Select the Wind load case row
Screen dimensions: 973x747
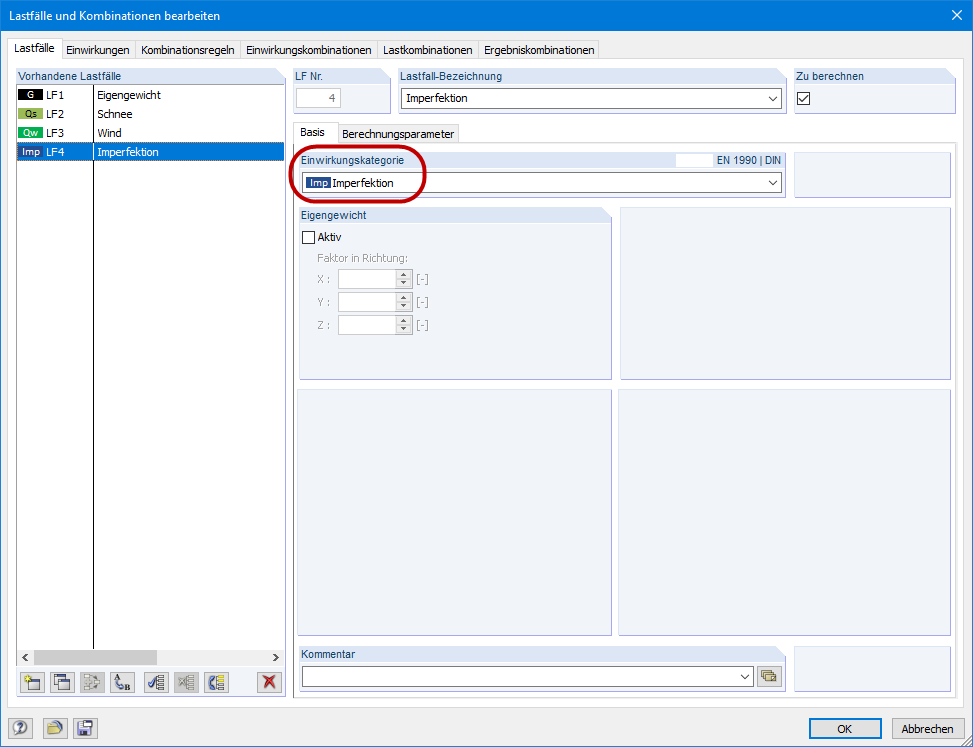pos(151,133)
